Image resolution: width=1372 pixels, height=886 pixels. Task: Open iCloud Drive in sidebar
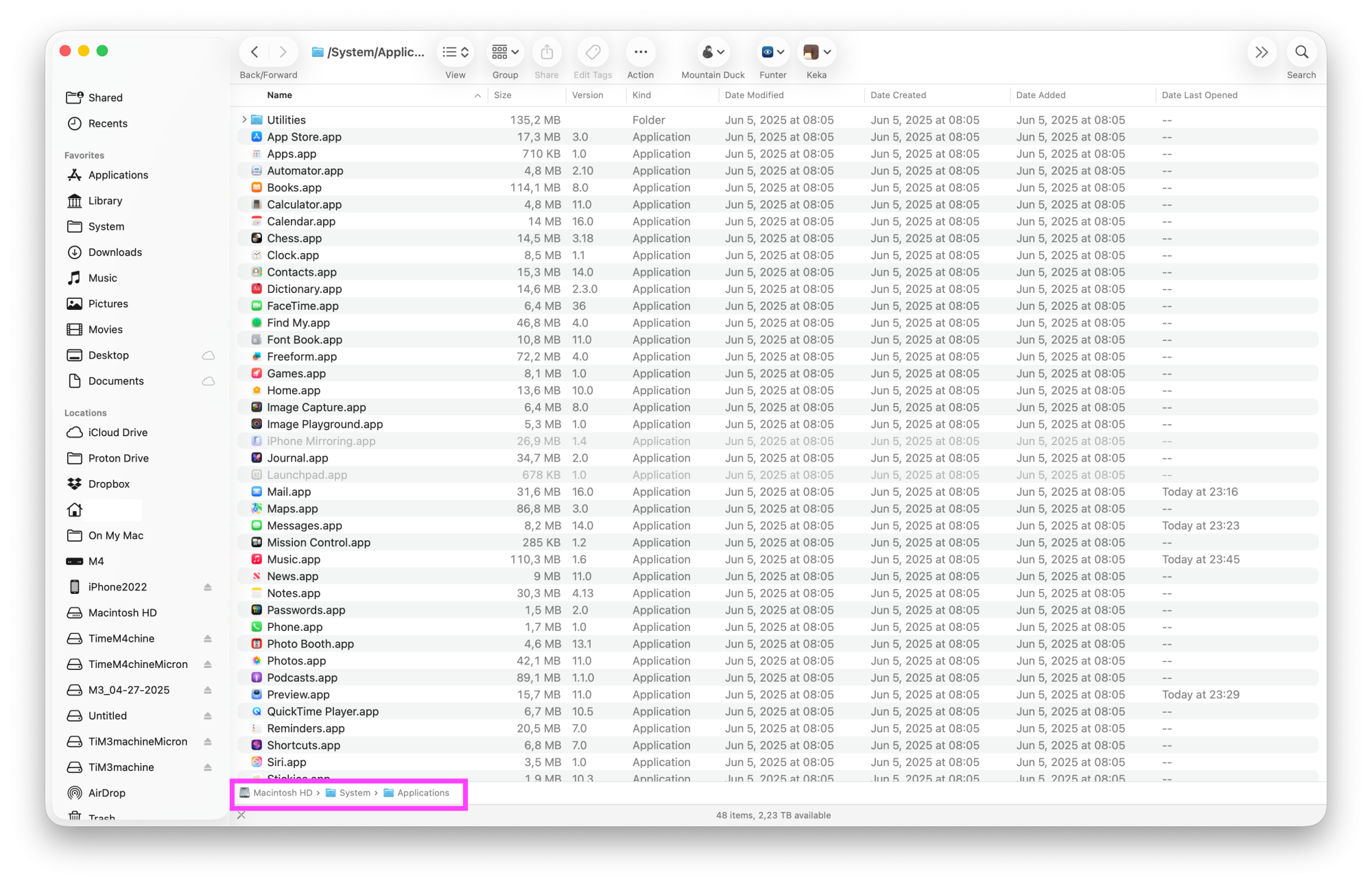[117, 433]
